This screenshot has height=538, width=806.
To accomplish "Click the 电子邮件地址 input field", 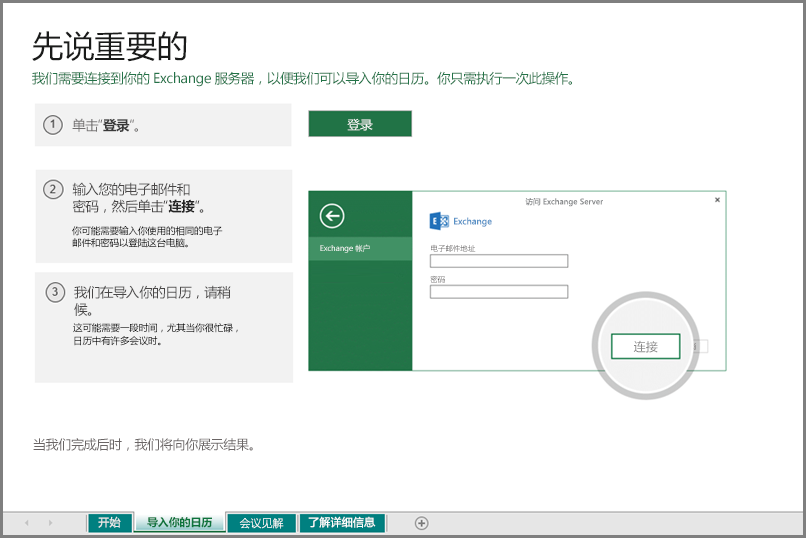I will (x=499, y=261).
